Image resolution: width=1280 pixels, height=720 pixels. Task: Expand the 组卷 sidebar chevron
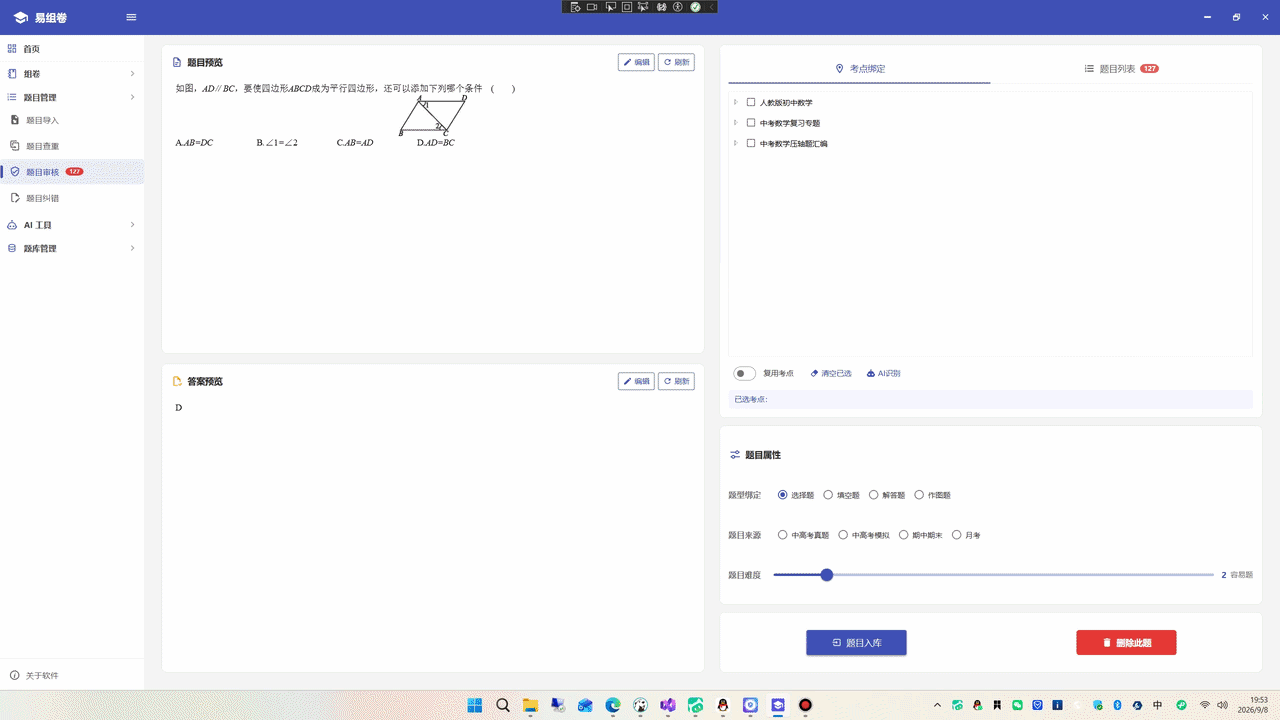coord(132,73)
